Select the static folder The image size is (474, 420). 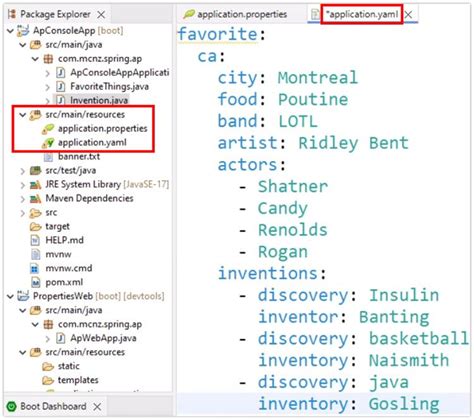pyautogui.click(x=69, y=366)
